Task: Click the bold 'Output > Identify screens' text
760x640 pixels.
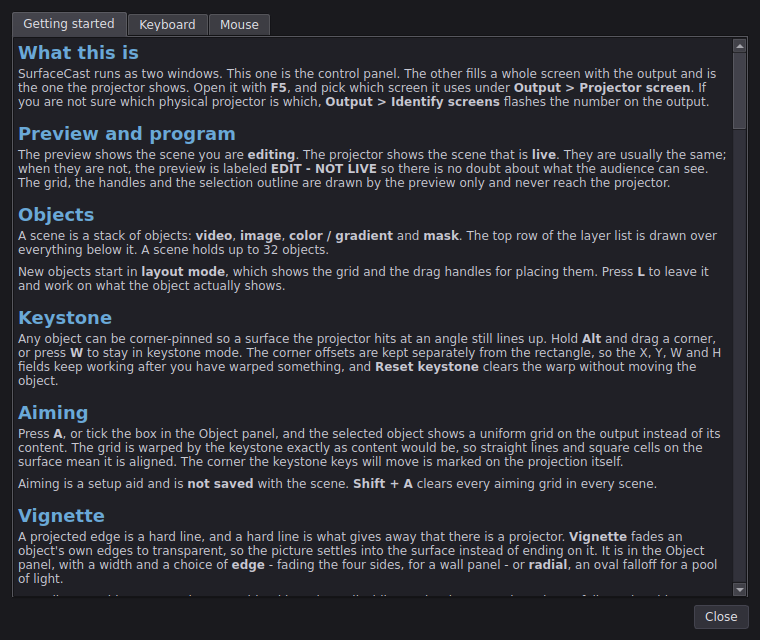Action: click(x=412, y=102)
